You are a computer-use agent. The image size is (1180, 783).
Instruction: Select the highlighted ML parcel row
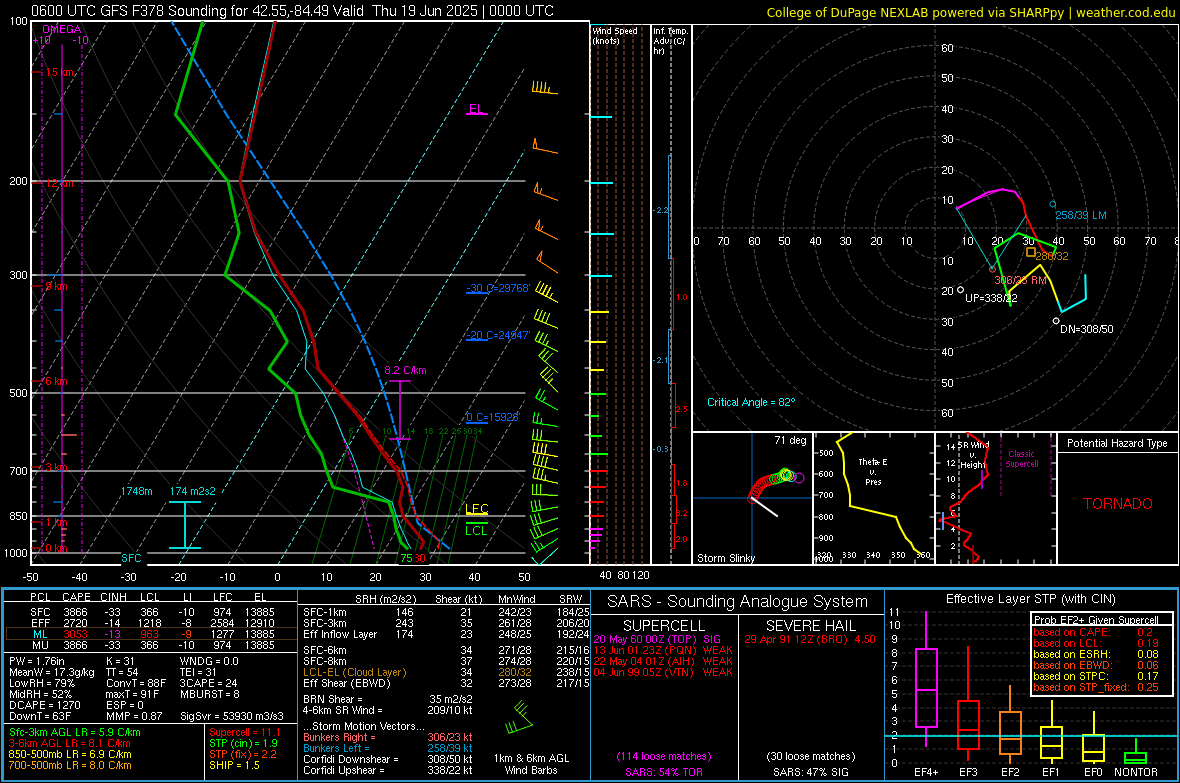(151, 634)
